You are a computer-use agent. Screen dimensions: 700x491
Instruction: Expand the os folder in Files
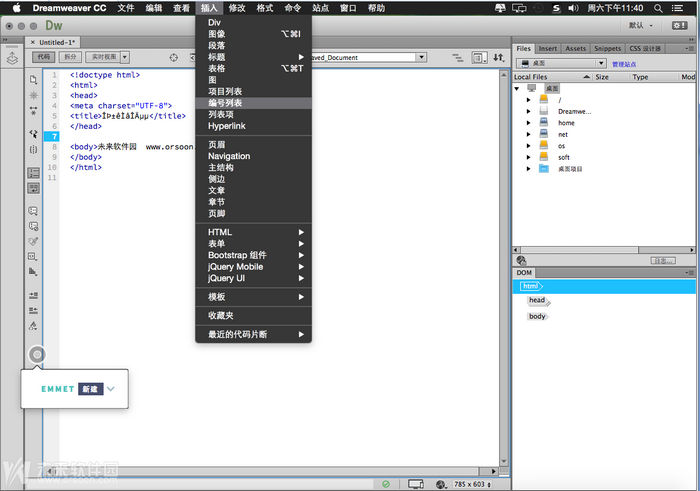point(529,146)
